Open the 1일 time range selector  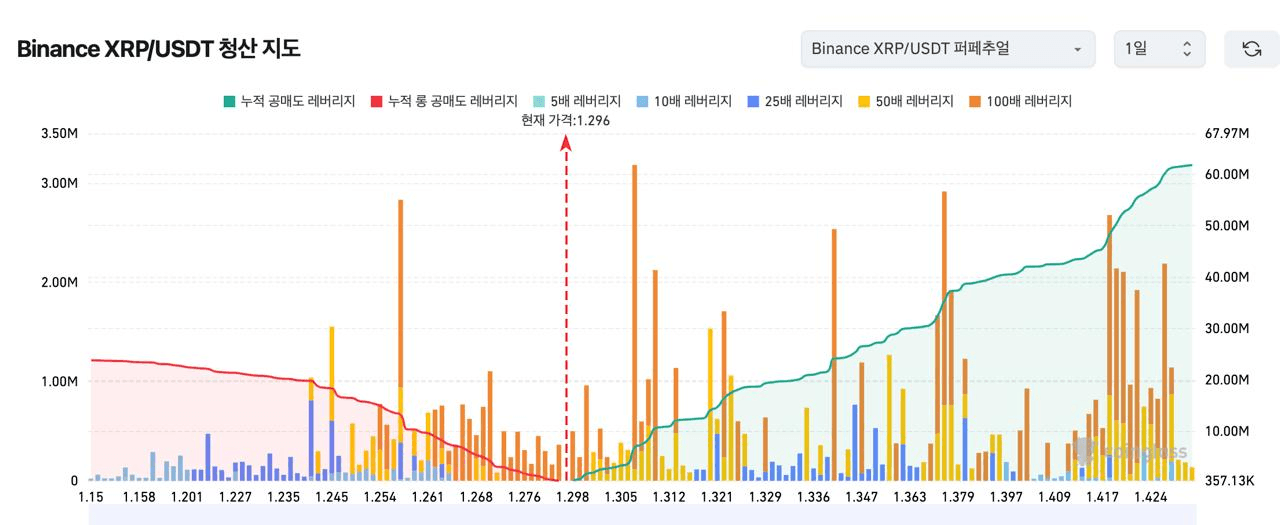(x=1159, y=49)
